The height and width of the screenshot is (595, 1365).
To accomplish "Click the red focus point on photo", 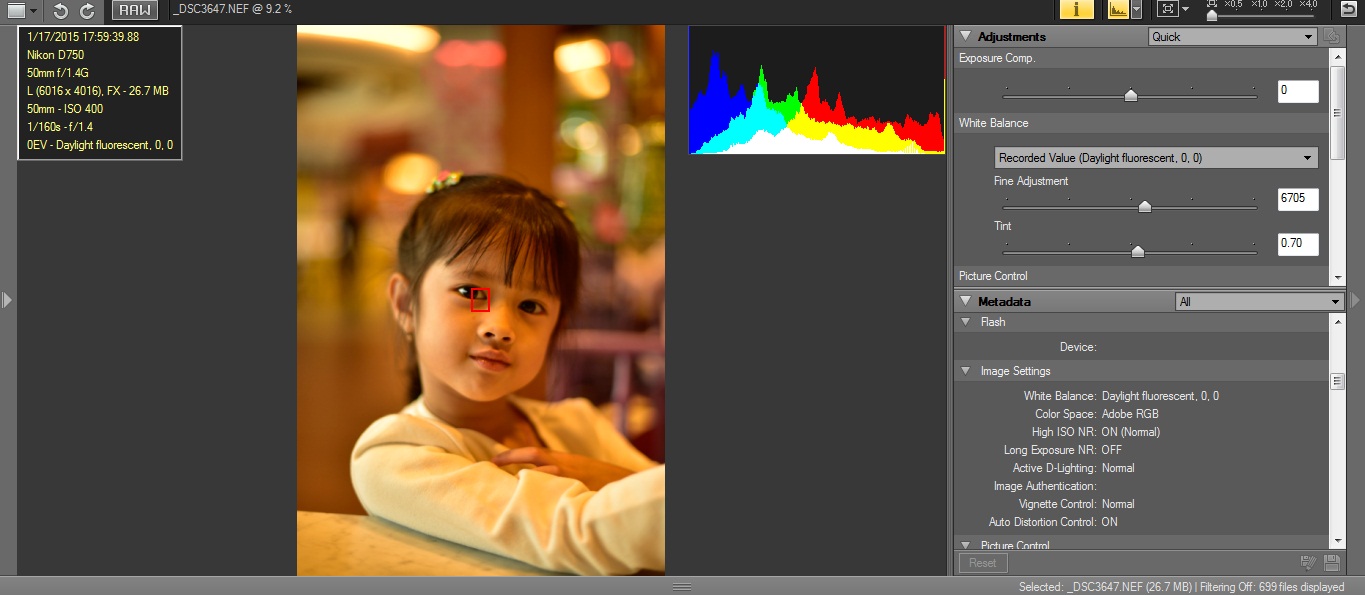I will (x=480, y=299).
